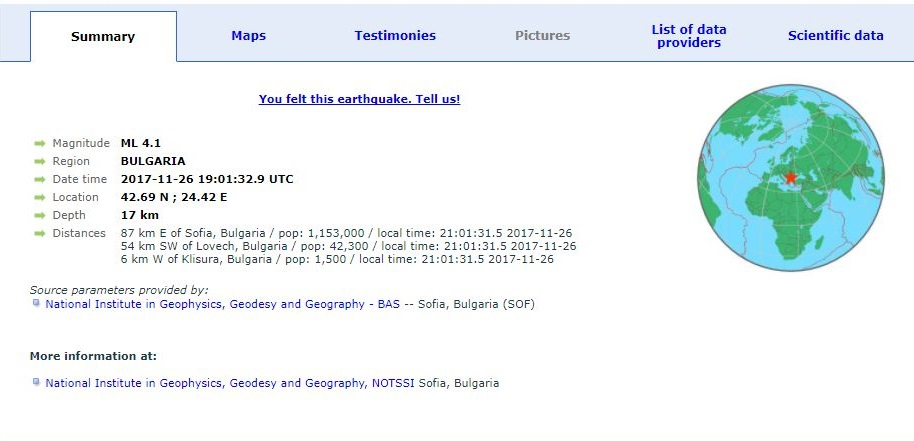The width and height of the screenshot is (914, 441).
Task: Select the region value 'BULGARIA'
Action: tap(153, 161)
